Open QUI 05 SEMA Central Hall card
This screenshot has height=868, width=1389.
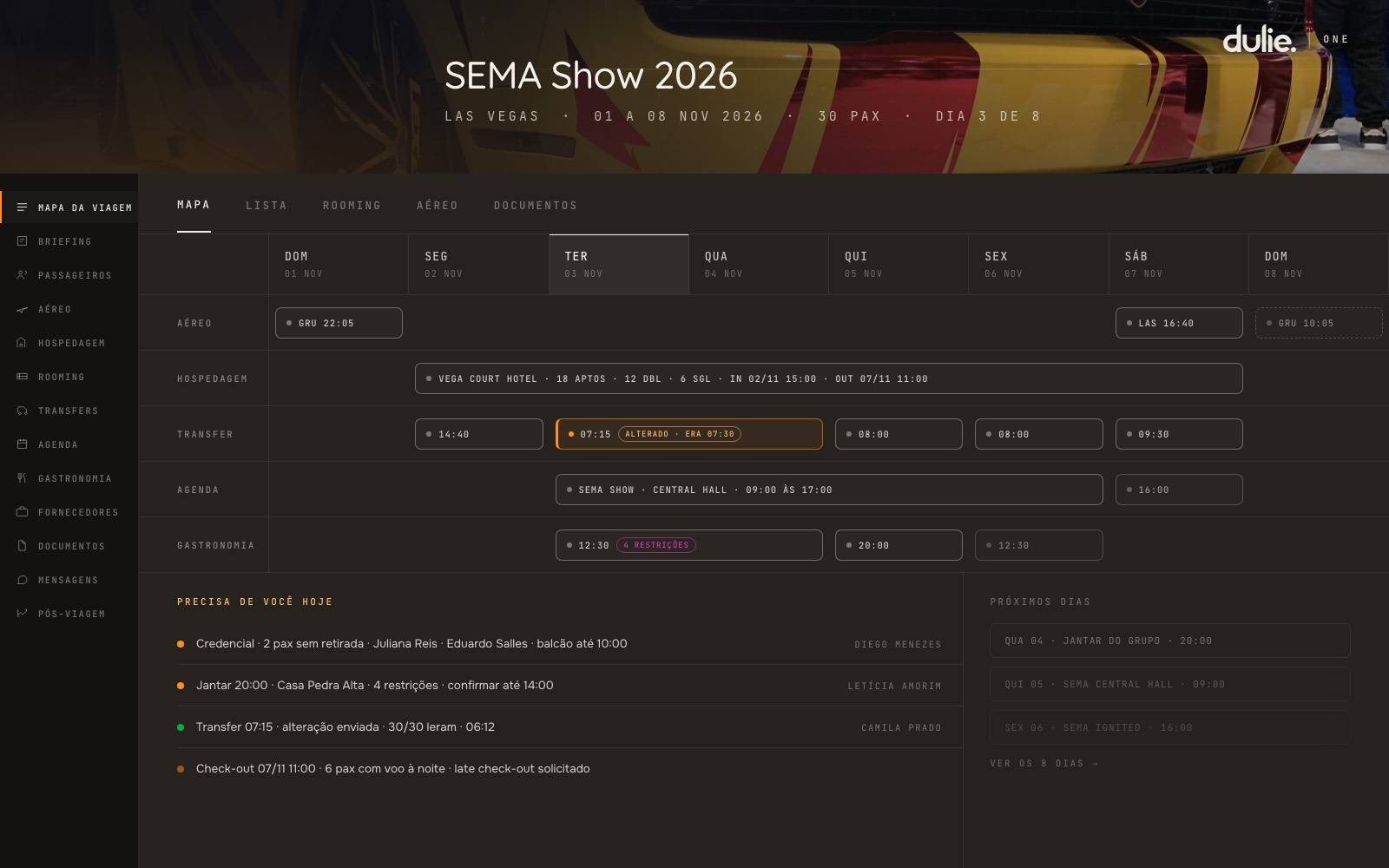click(1170, 684)
